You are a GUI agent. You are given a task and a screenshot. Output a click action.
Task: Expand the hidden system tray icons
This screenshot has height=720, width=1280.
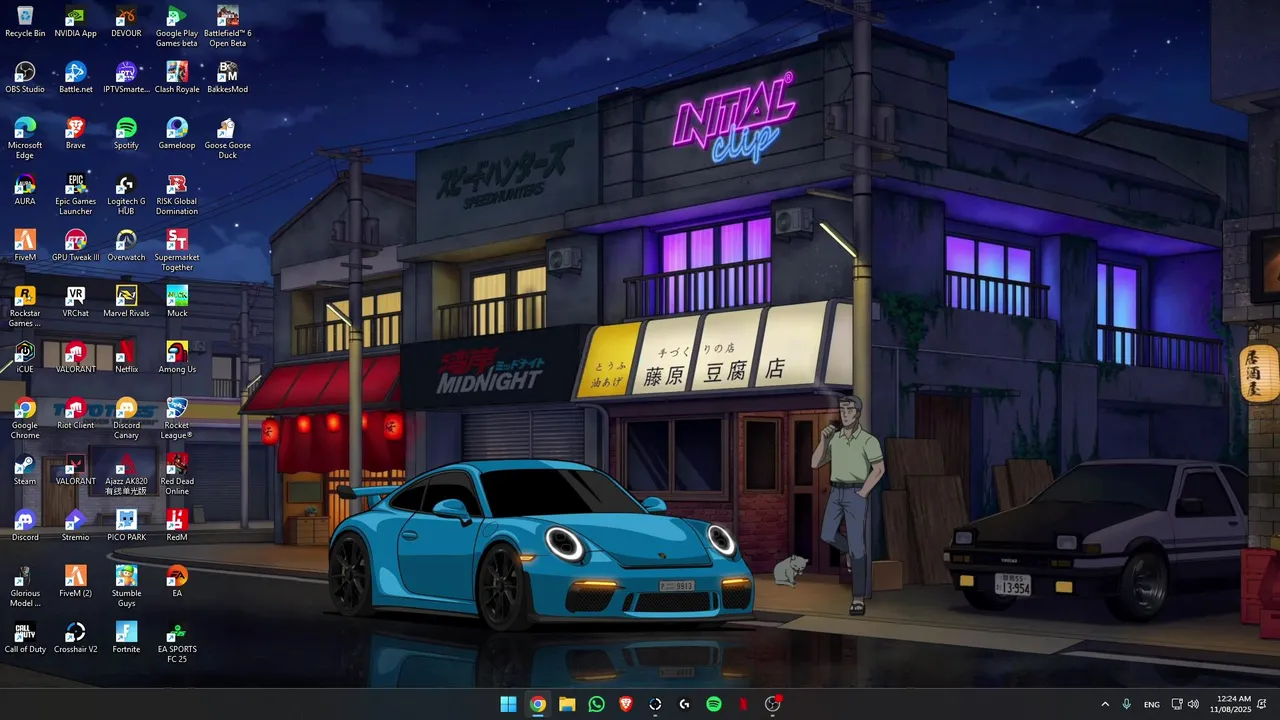(1105, 704)
